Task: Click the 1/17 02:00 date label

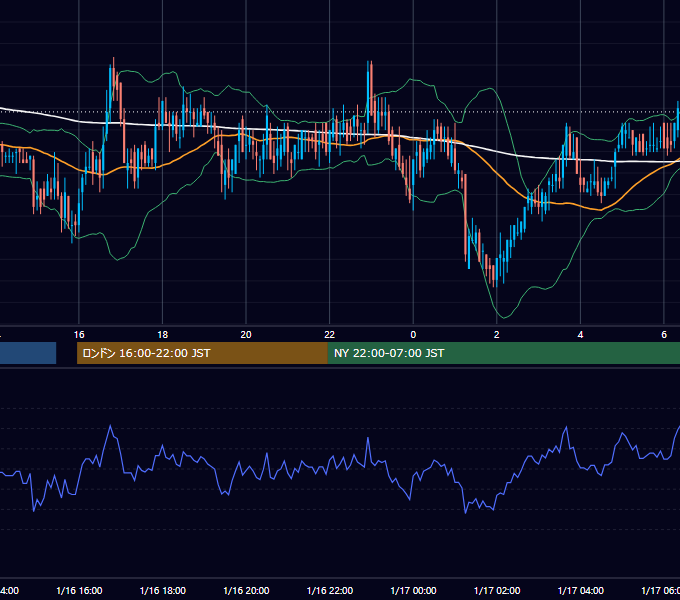Action: [497, 590]
